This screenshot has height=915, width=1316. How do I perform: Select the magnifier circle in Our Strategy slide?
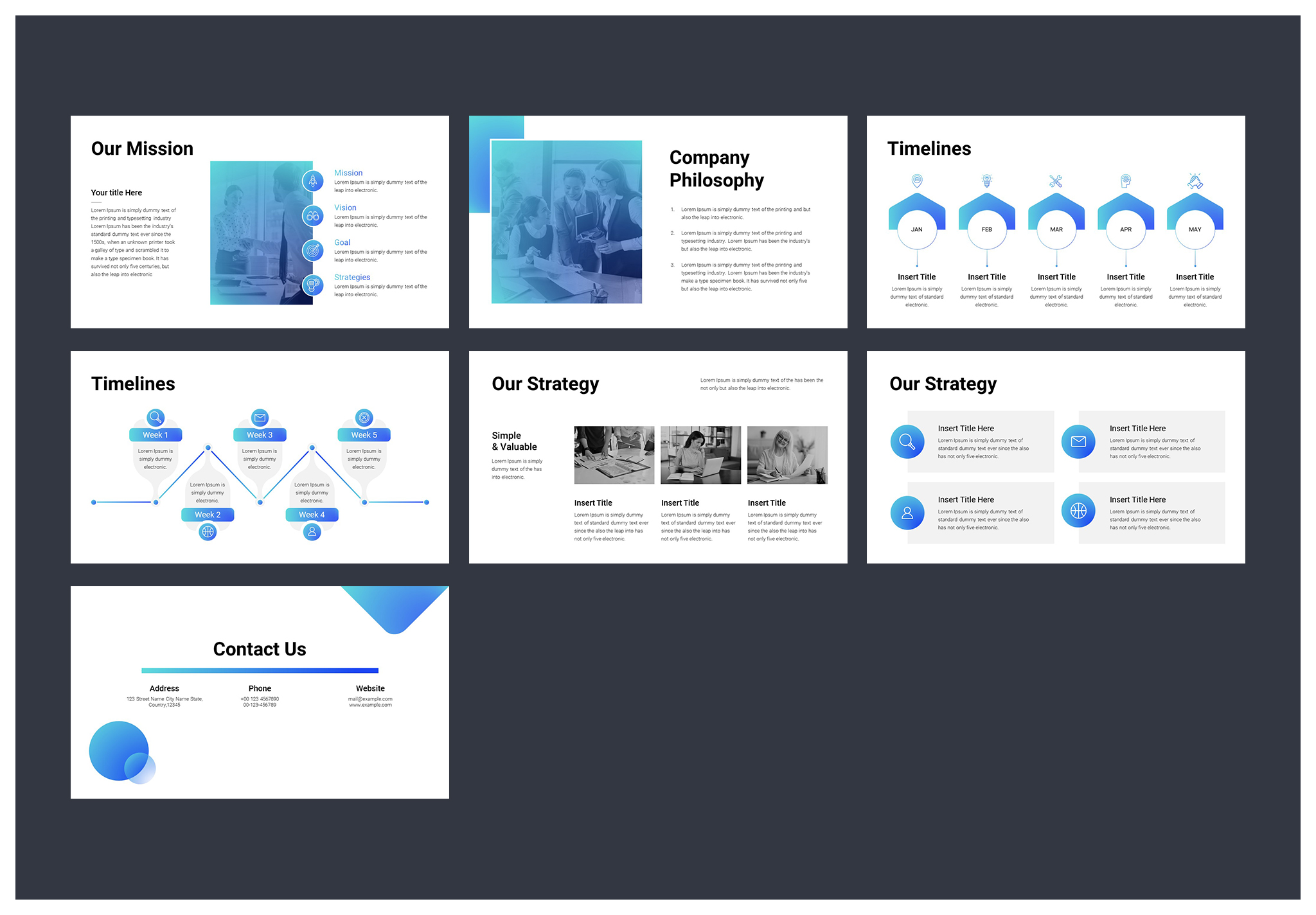click(x=907, y=442)
